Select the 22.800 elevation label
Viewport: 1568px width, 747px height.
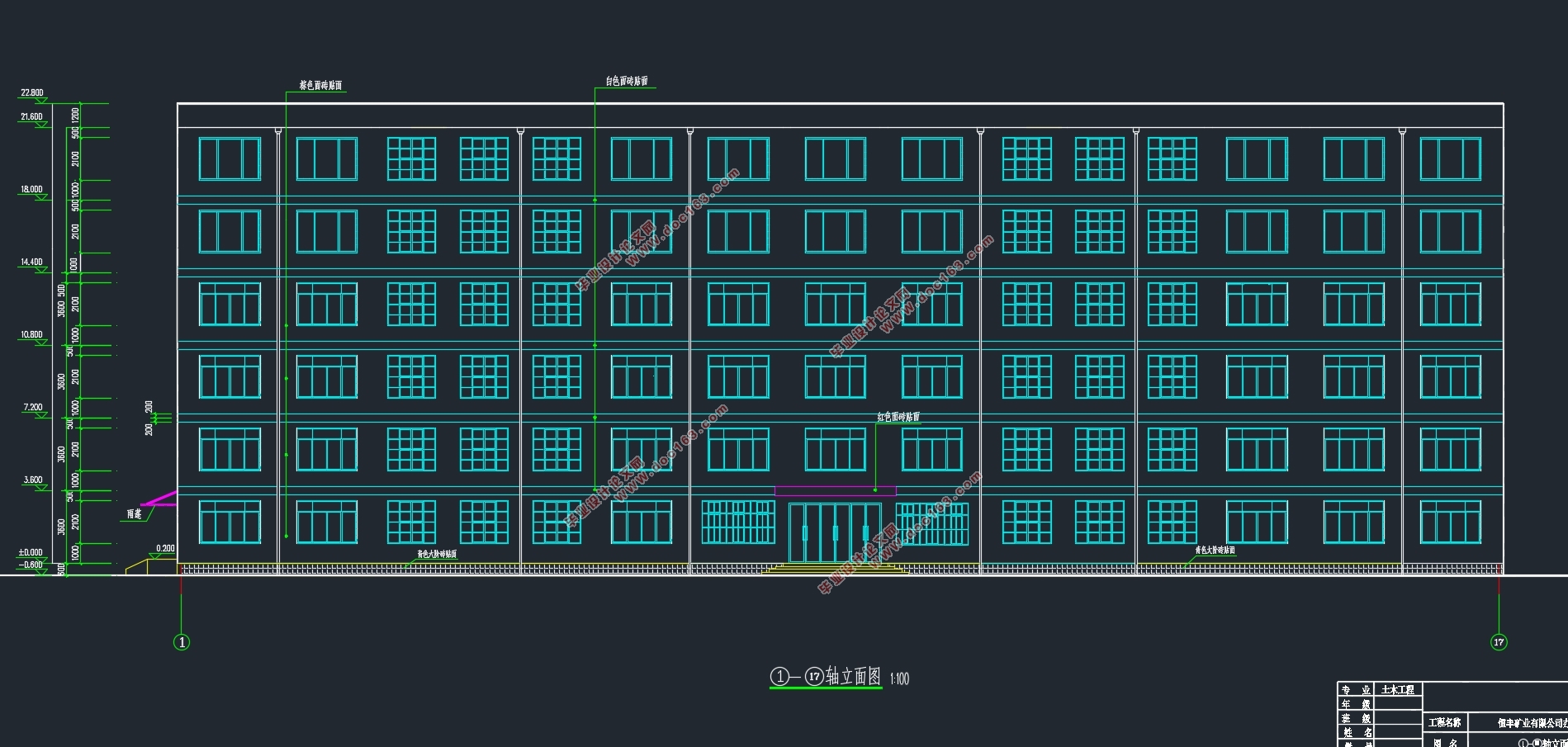[x=31, y=93]
